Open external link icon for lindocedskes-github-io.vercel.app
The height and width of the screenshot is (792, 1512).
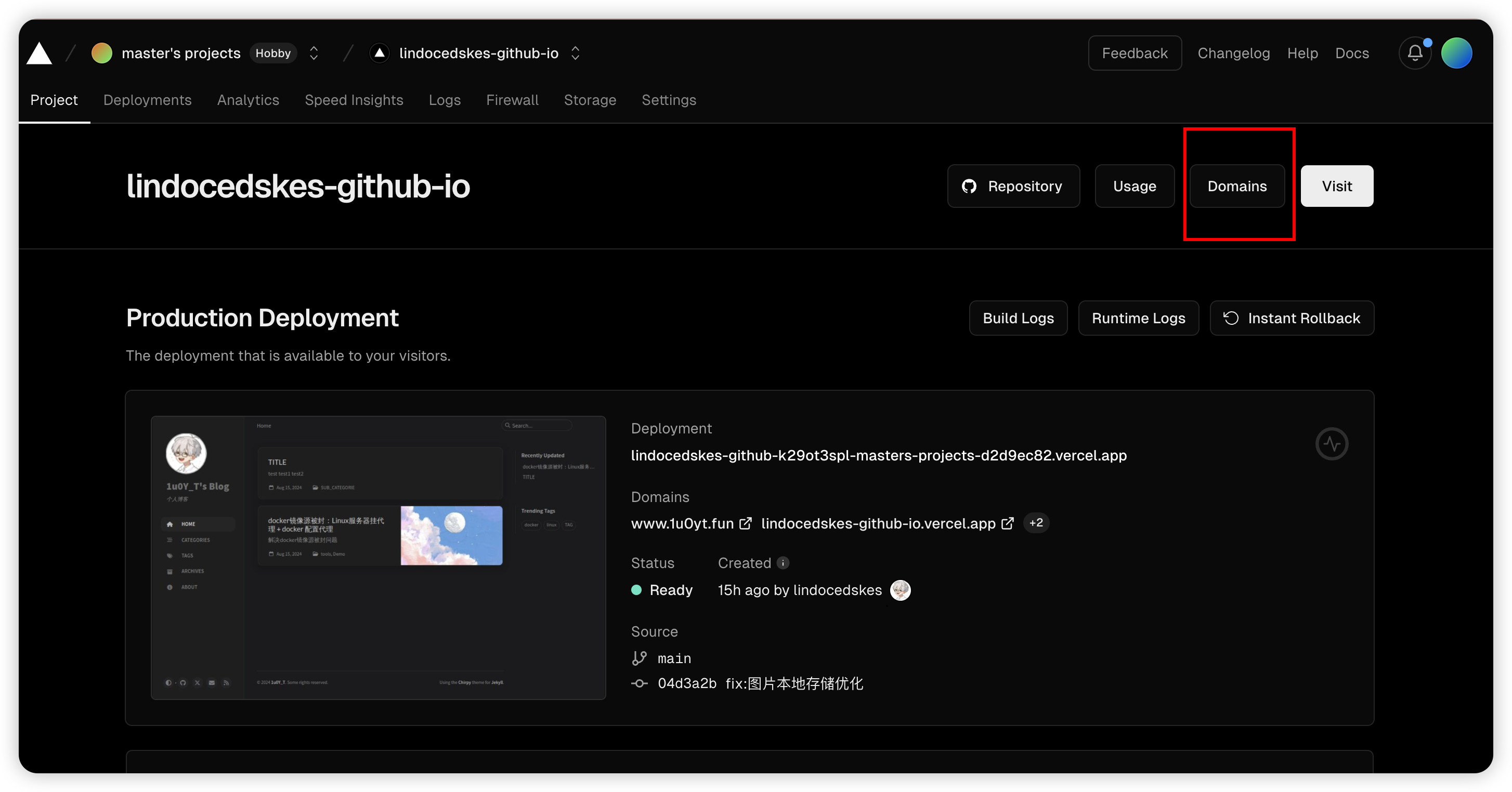(1007, 523)
